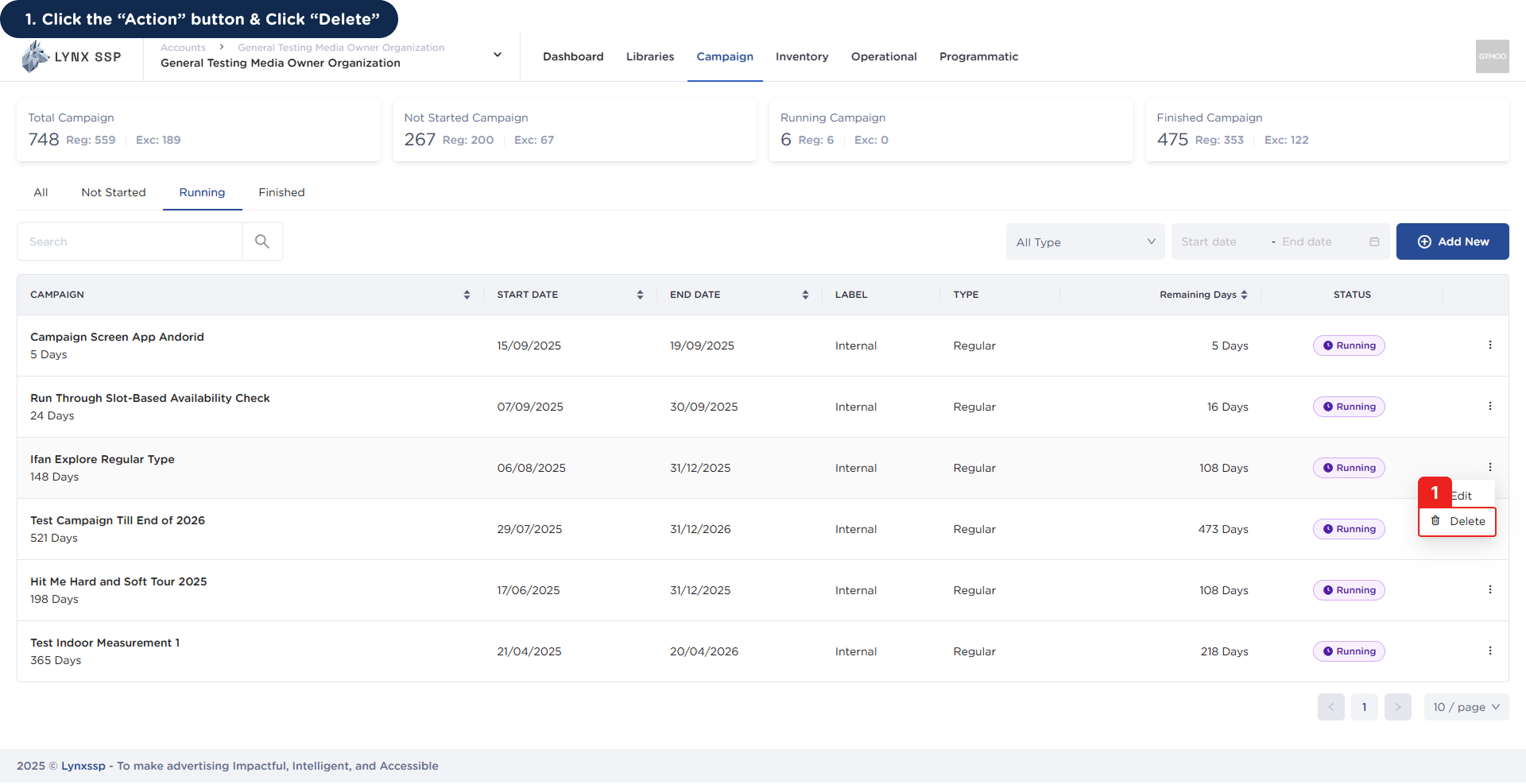This screenshot has width=1526, height=784.
Task: Click the search magnifier icon
Action: pyautogui.click(x=262, y=241)
